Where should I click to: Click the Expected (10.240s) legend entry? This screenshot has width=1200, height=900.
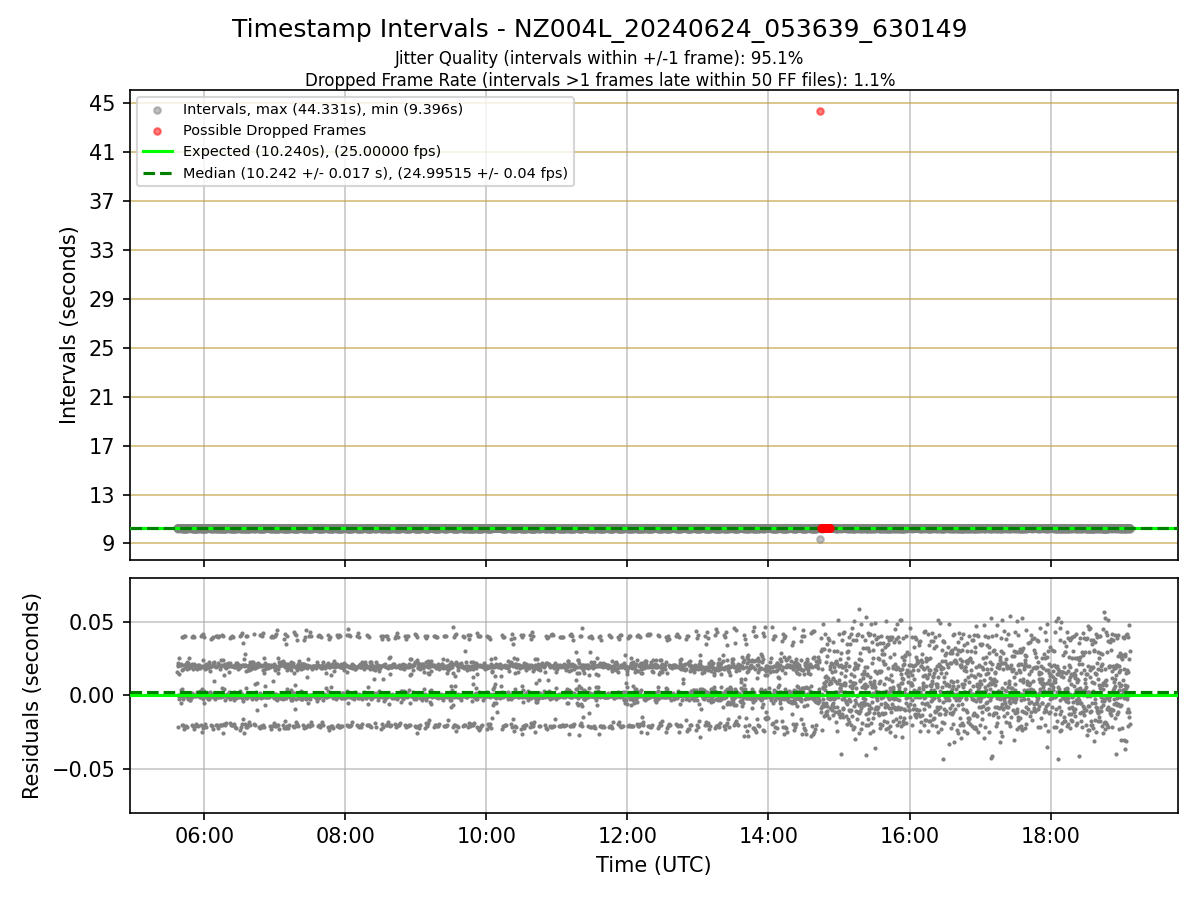(x=312, y=152)
